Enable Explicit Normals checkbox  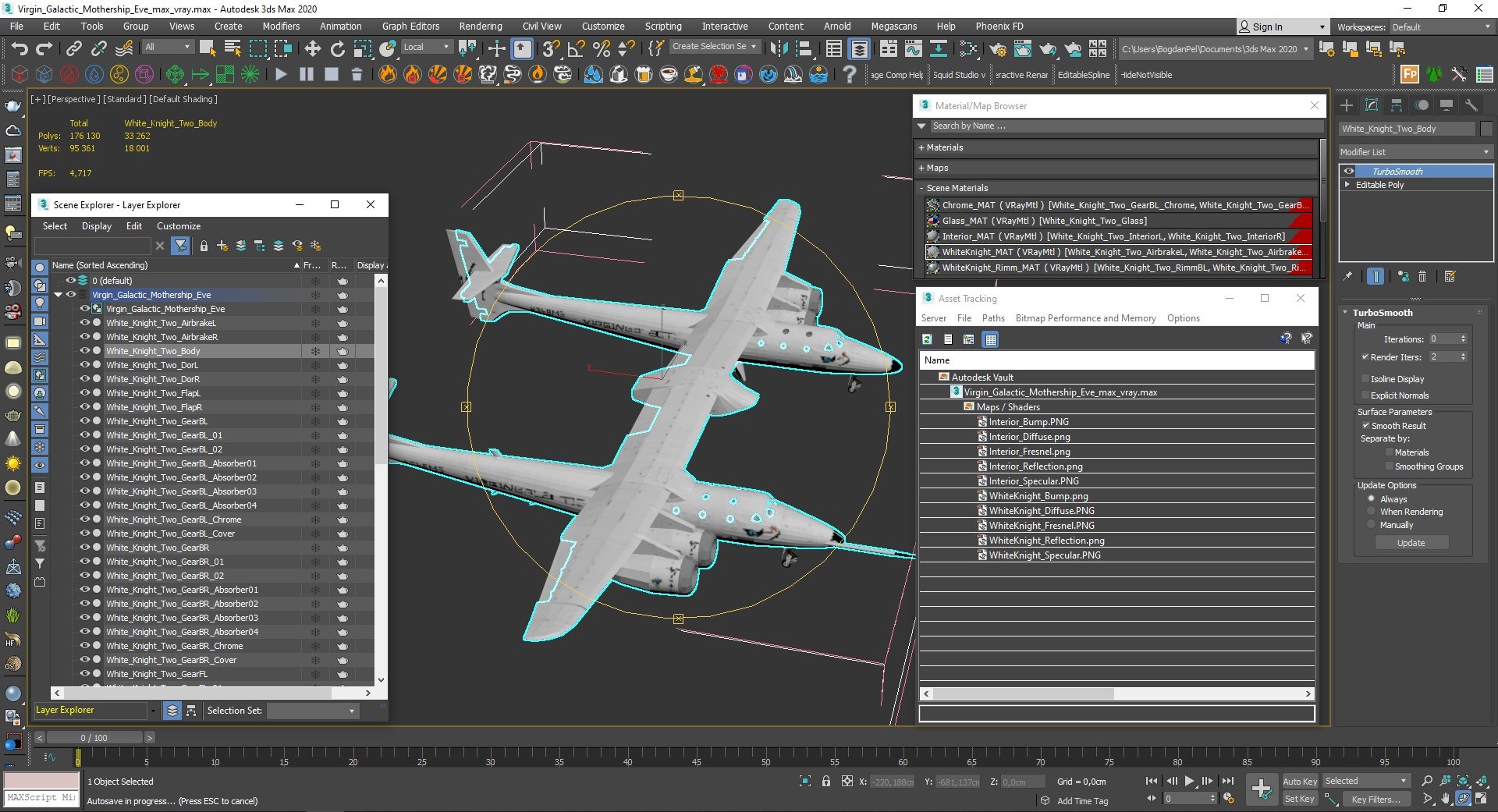click(x=1365, y=395)
